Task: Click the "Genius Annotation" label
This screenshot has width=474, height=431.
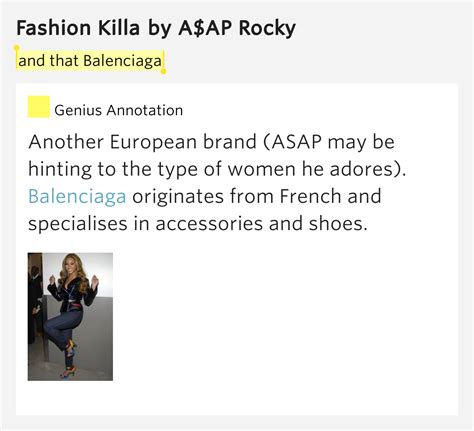Action: [119, 110]
